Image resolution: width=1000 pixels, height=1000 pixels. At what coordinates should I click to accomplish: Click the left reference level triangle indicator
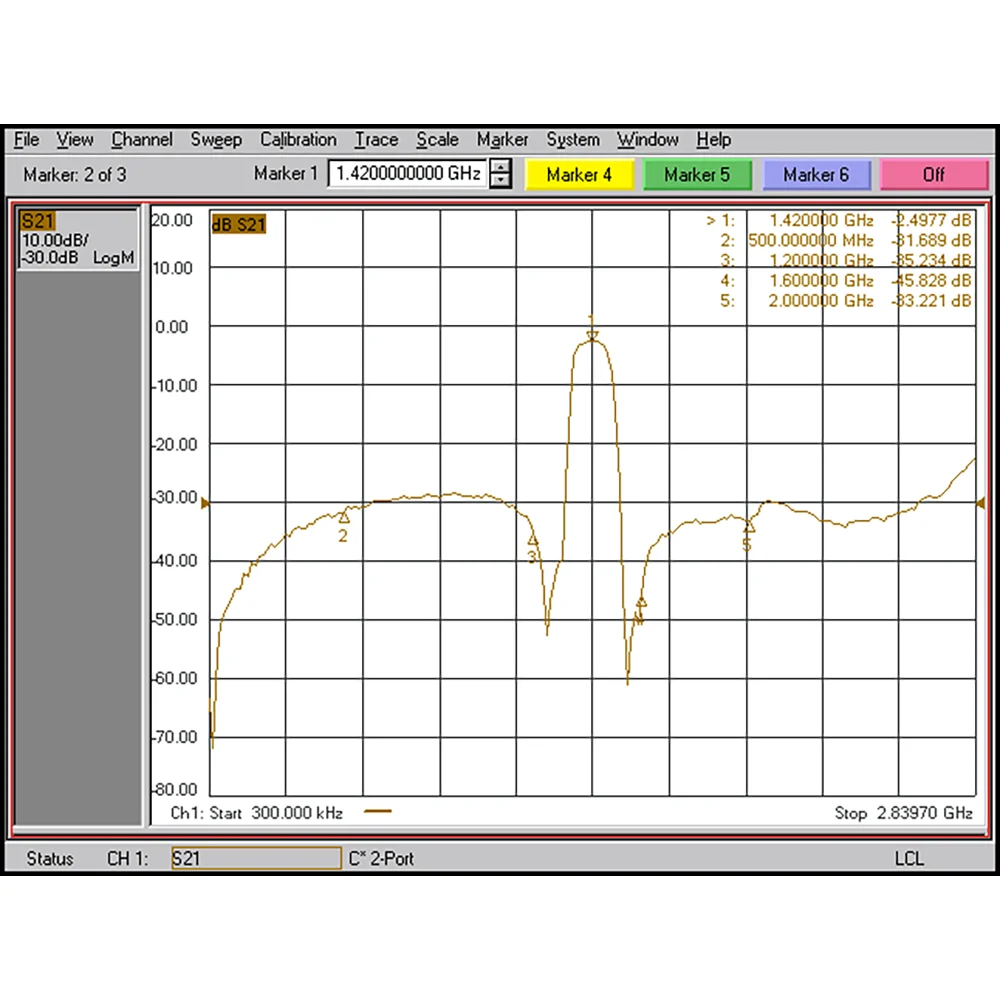pos(205,503)
